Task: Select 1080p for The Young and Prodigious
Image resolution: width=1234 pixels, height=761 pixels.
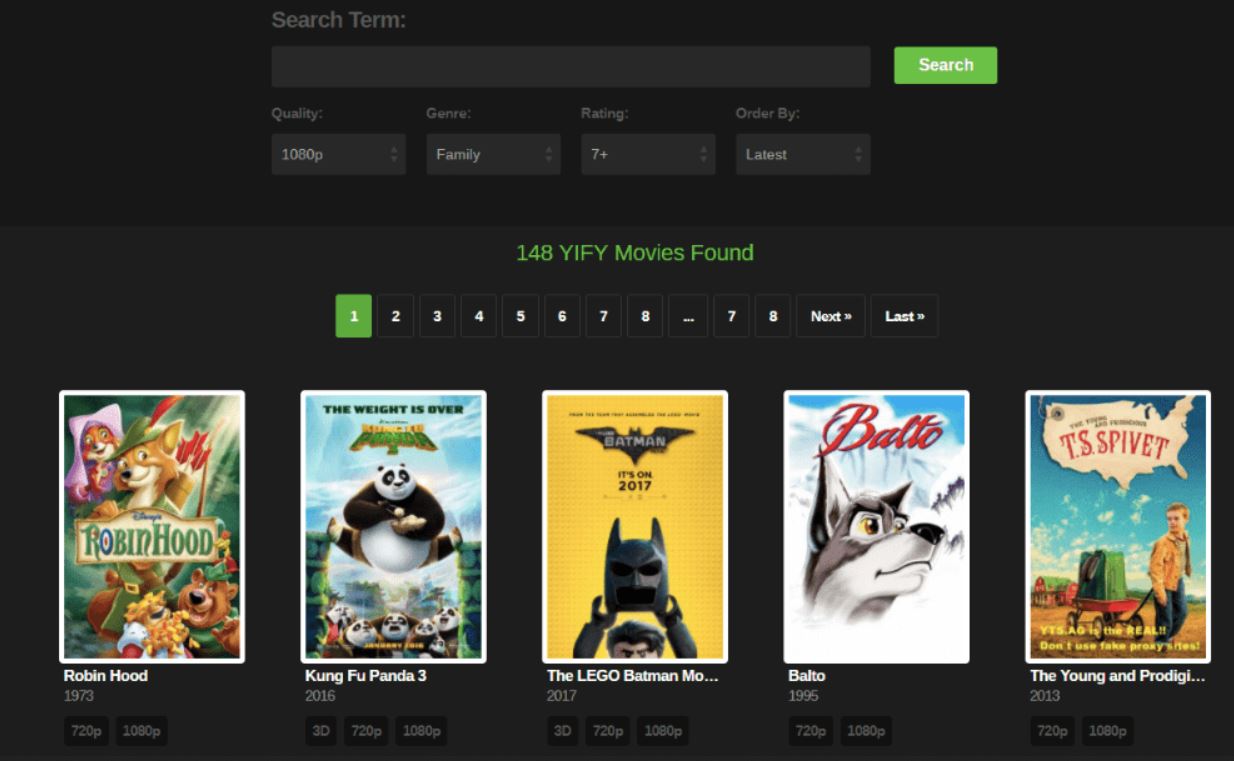Action: click(x=1107, y=731)
